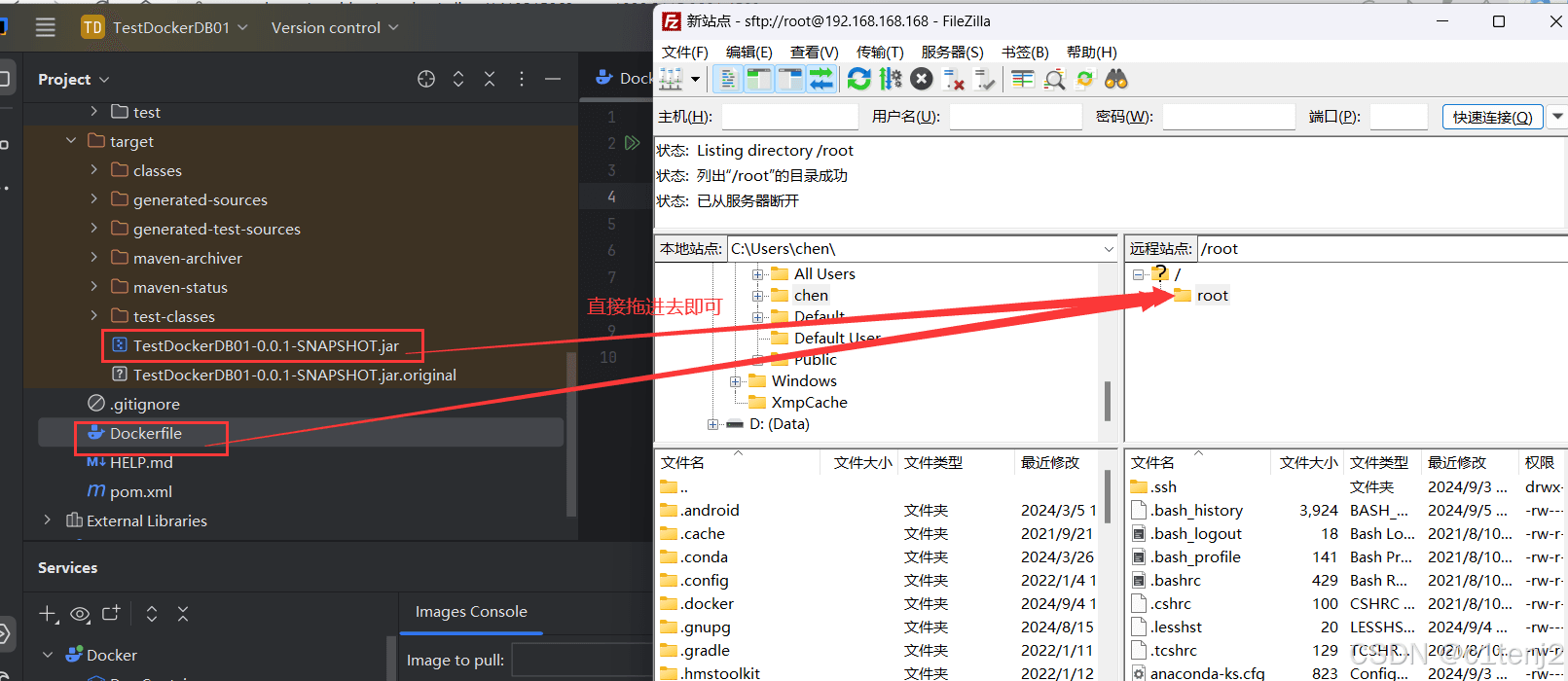Expand the chen folder node
The image size is (1568, 681).
click(757, 296)
